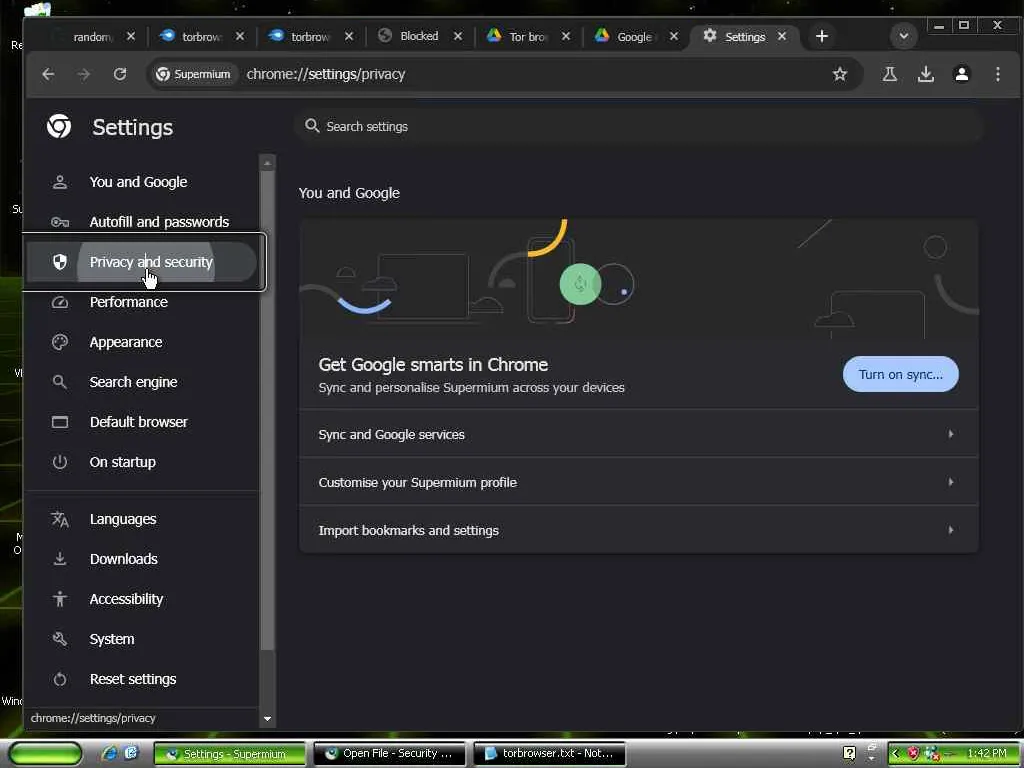Viewport: 1024px width, 768px height.
Task: Select torbrowser.txt Notepad taskbar button
Action: [x=549, y=754]
